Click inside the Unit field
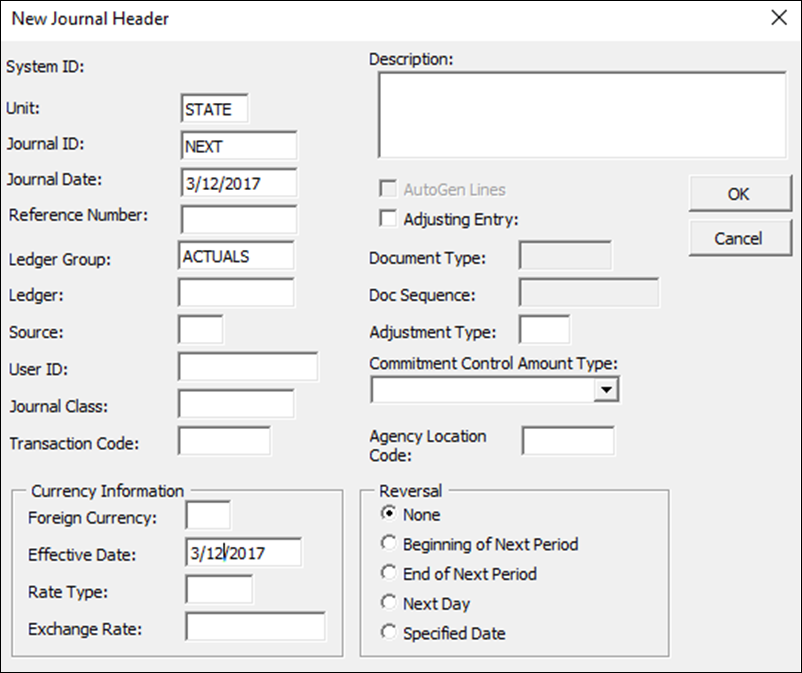The width and height of the screenshot is (802, 673). click(212, 108)
